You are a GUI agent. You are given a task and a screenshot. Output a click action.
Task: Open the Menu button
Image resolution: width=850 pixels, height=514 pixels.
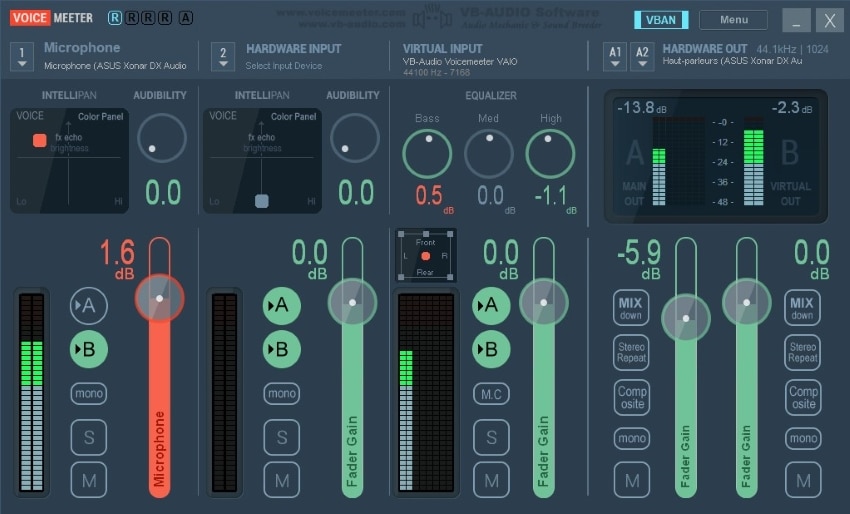[733, 20]
